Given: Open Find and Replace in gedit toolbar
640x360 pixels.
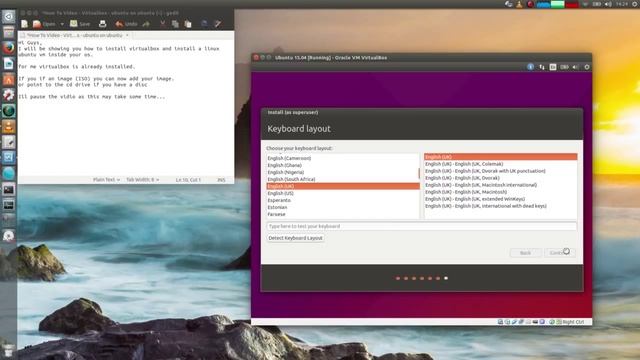Looking at the screenshot, I should 218,24.
